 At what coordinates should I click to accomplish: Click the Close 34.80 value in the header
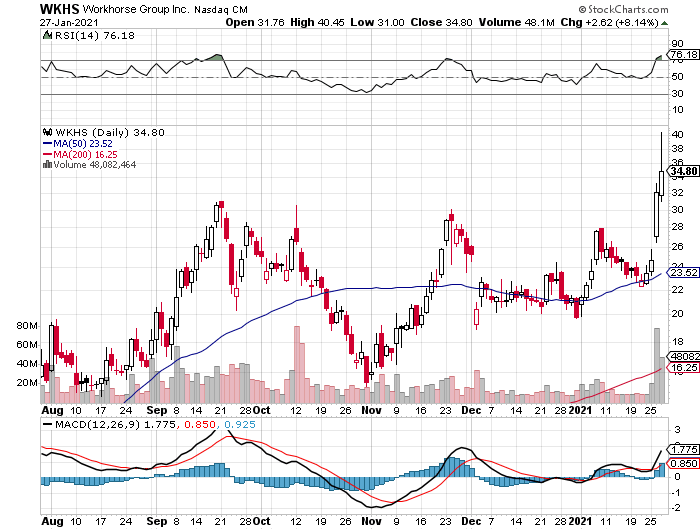point(441,22)
